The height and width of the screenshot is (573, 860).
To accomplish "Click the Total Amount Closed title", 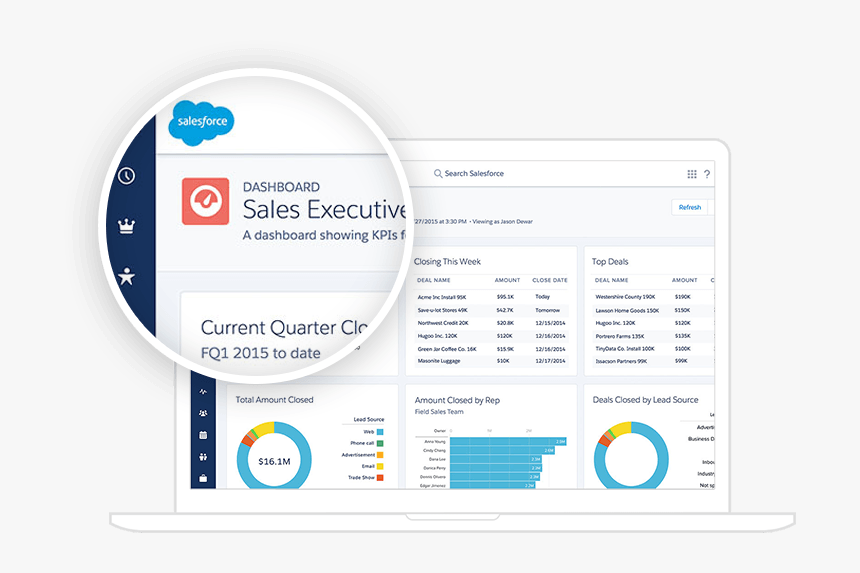I will click(274, 400).
